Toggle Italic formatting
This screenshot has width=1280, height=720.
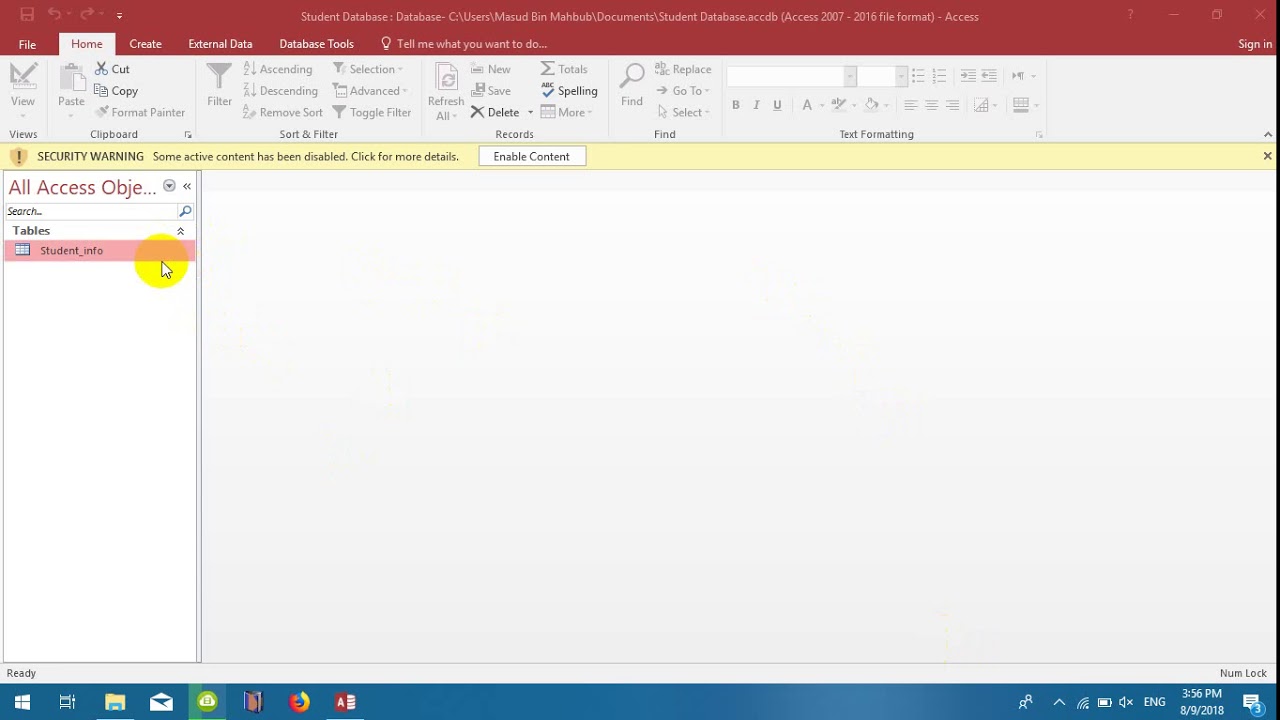coord(756,105)
